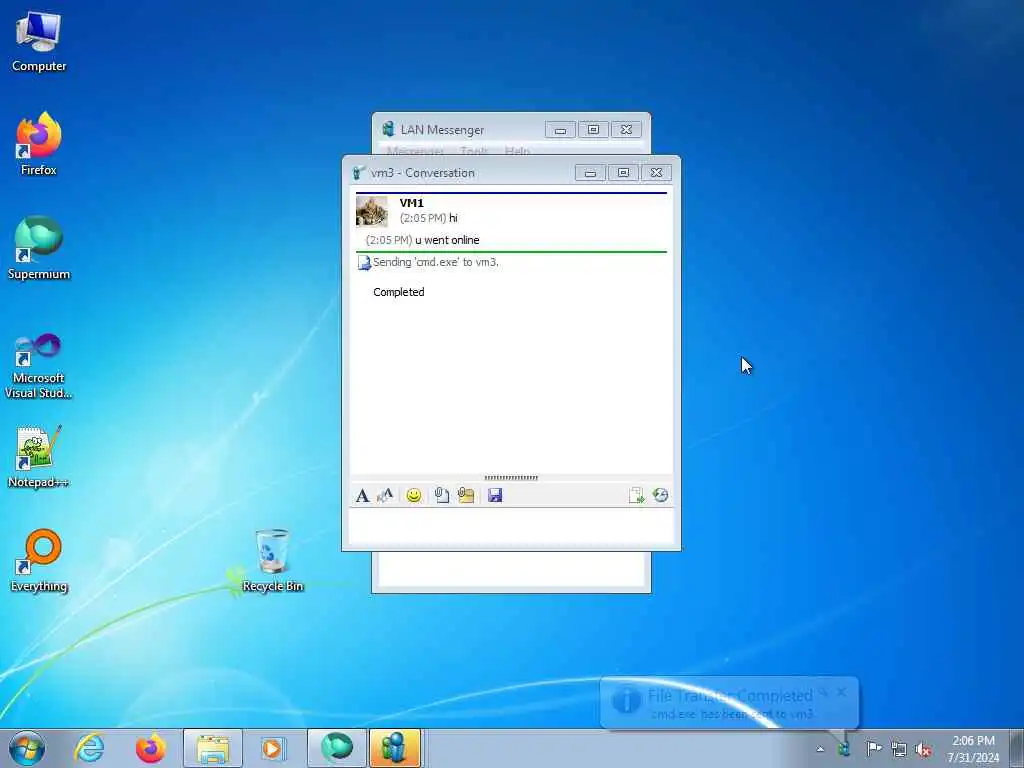Click the 'Completed' transfer status text
1024x768 pixels.
(398, 292)
